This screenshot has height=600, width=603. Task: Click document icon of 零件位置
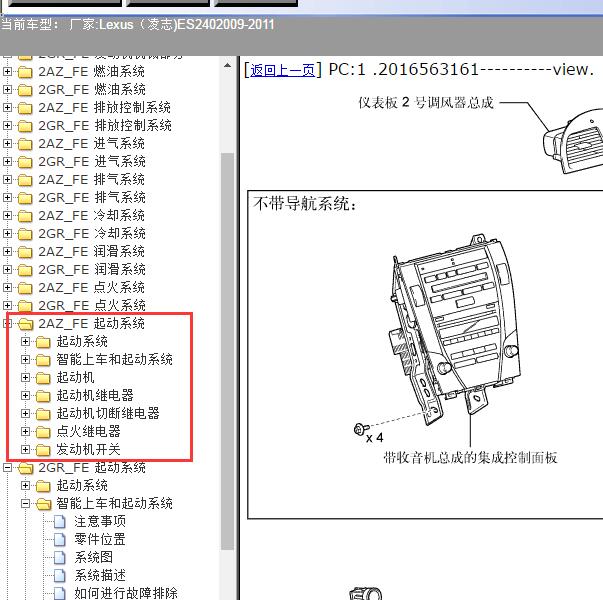pos(60,540)
